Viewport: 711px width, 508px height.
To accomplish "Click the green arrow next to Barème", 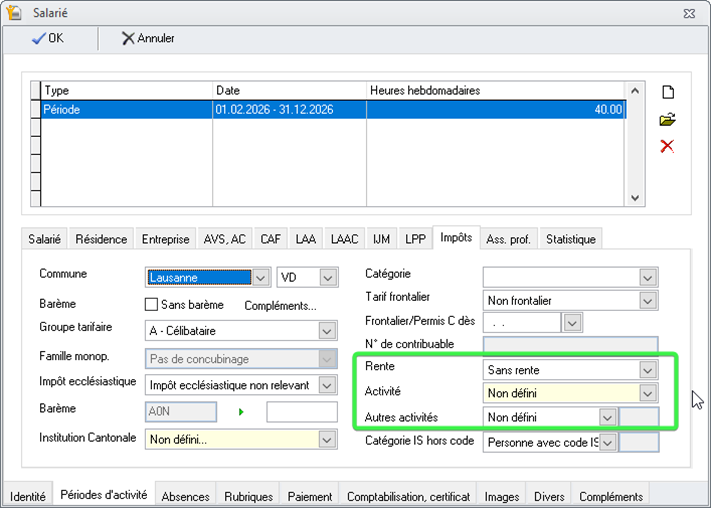I will (x=240, y=411).
